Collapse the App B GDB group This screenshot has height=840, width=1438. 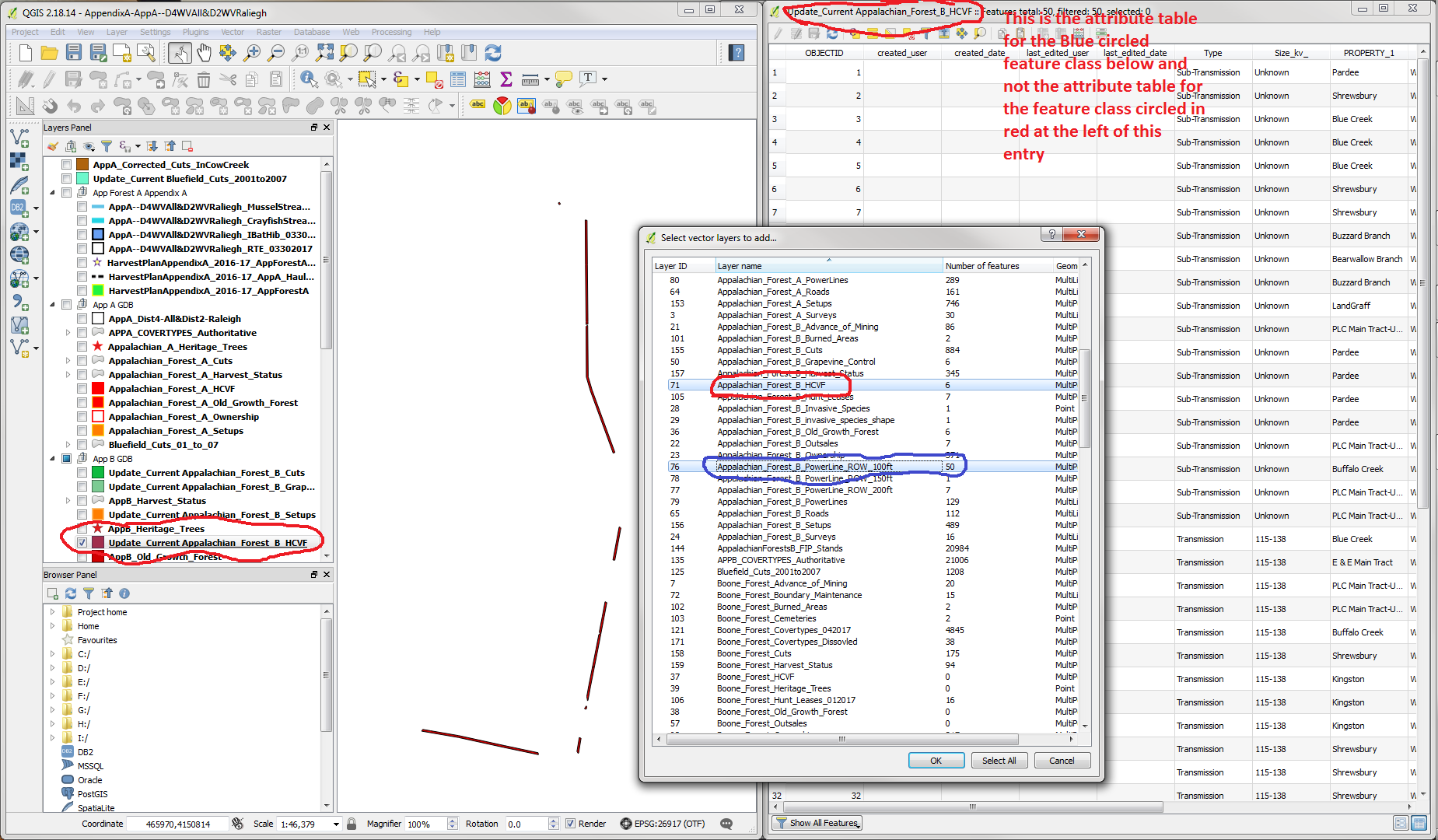click(53, 459)
